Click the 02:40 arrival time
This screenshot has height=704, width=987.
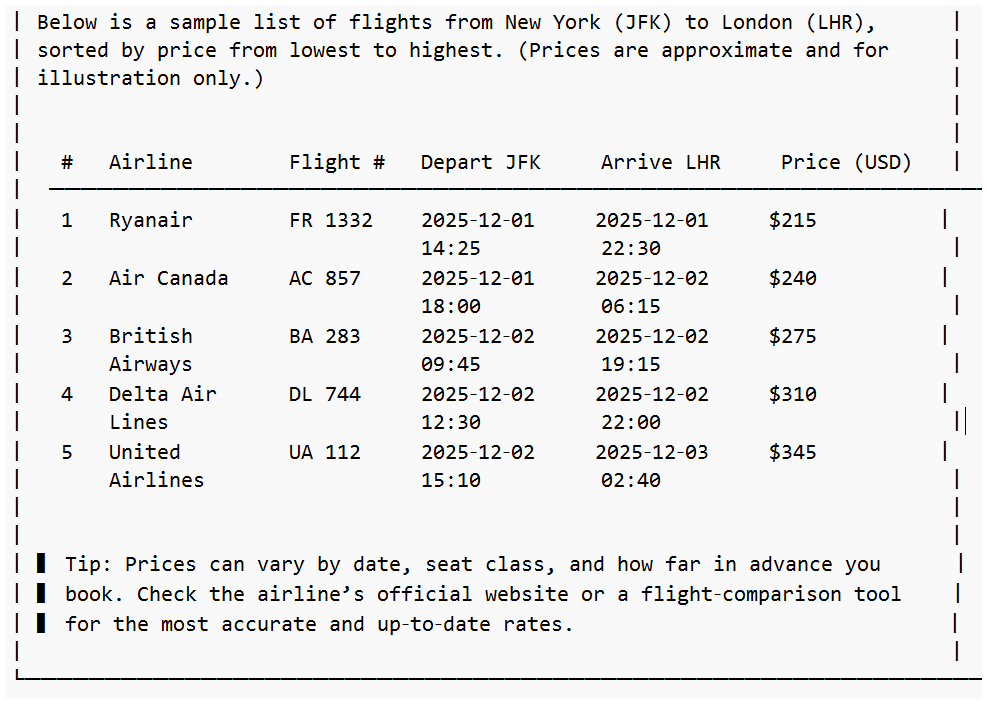pos(630,480)
